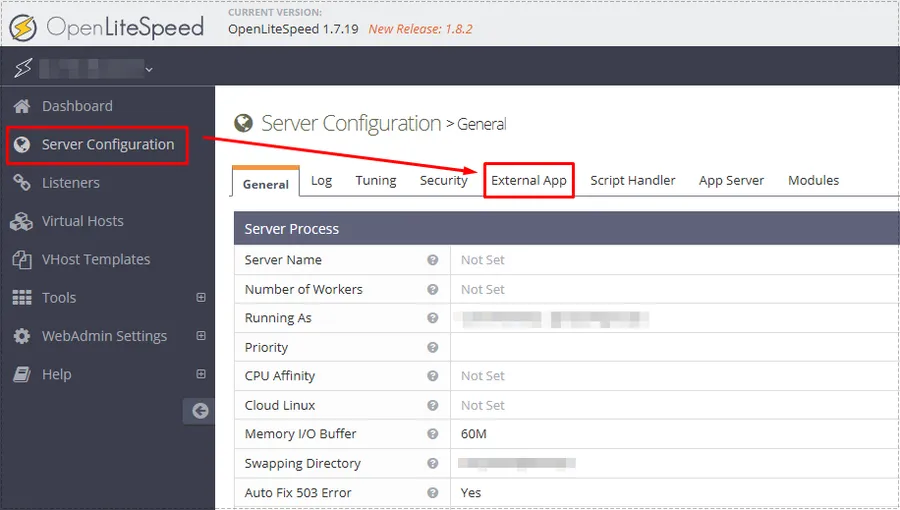Open the server name dropdown chevron
This screenshot has height=510, width=900.
149,70
